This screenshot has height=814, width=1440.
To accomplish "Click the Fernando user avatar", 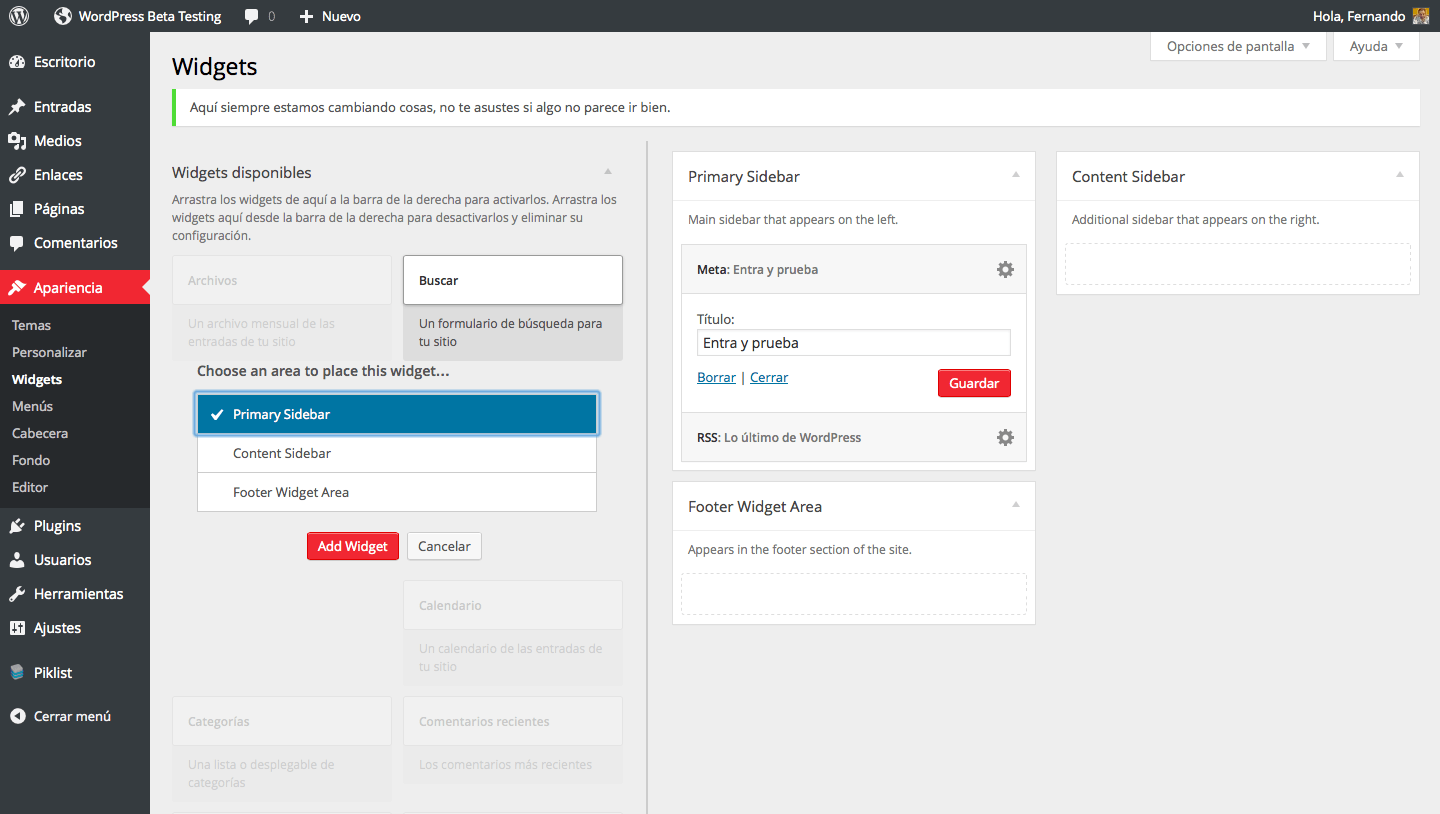I will pos(1421,16).
